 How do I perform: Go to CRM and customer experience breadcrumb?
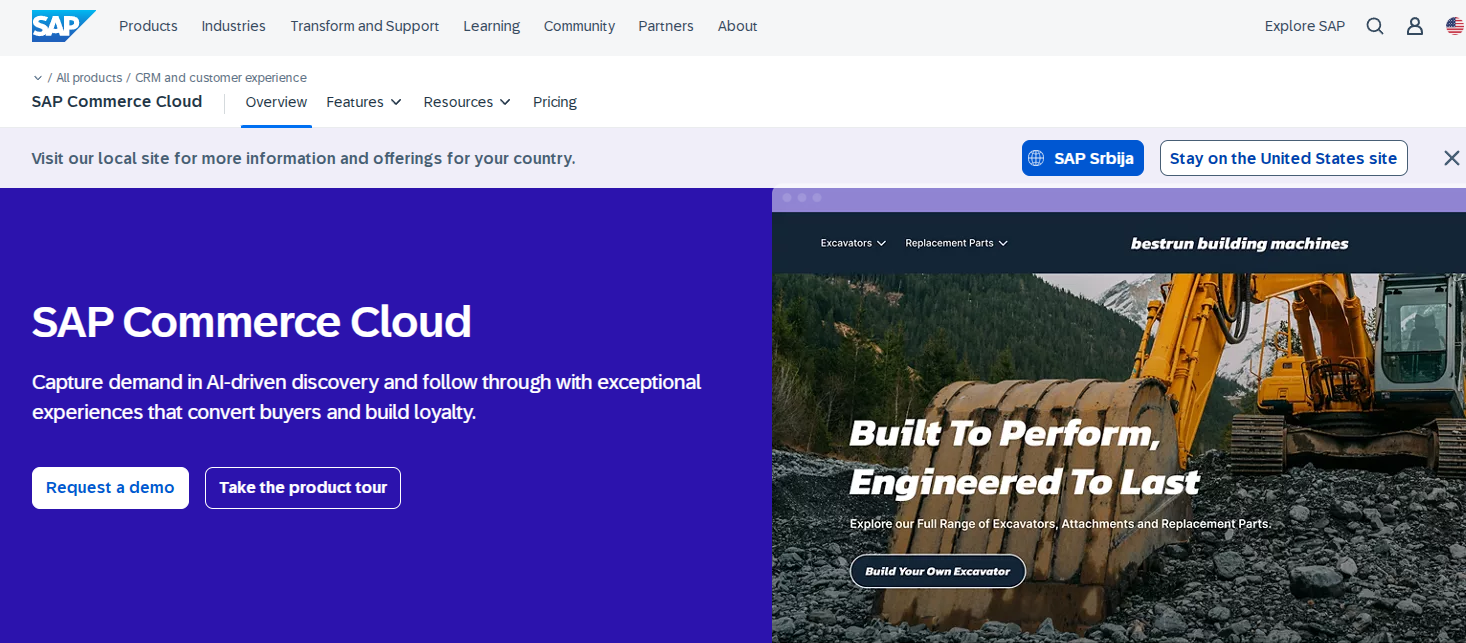click(x=221, y=78)
